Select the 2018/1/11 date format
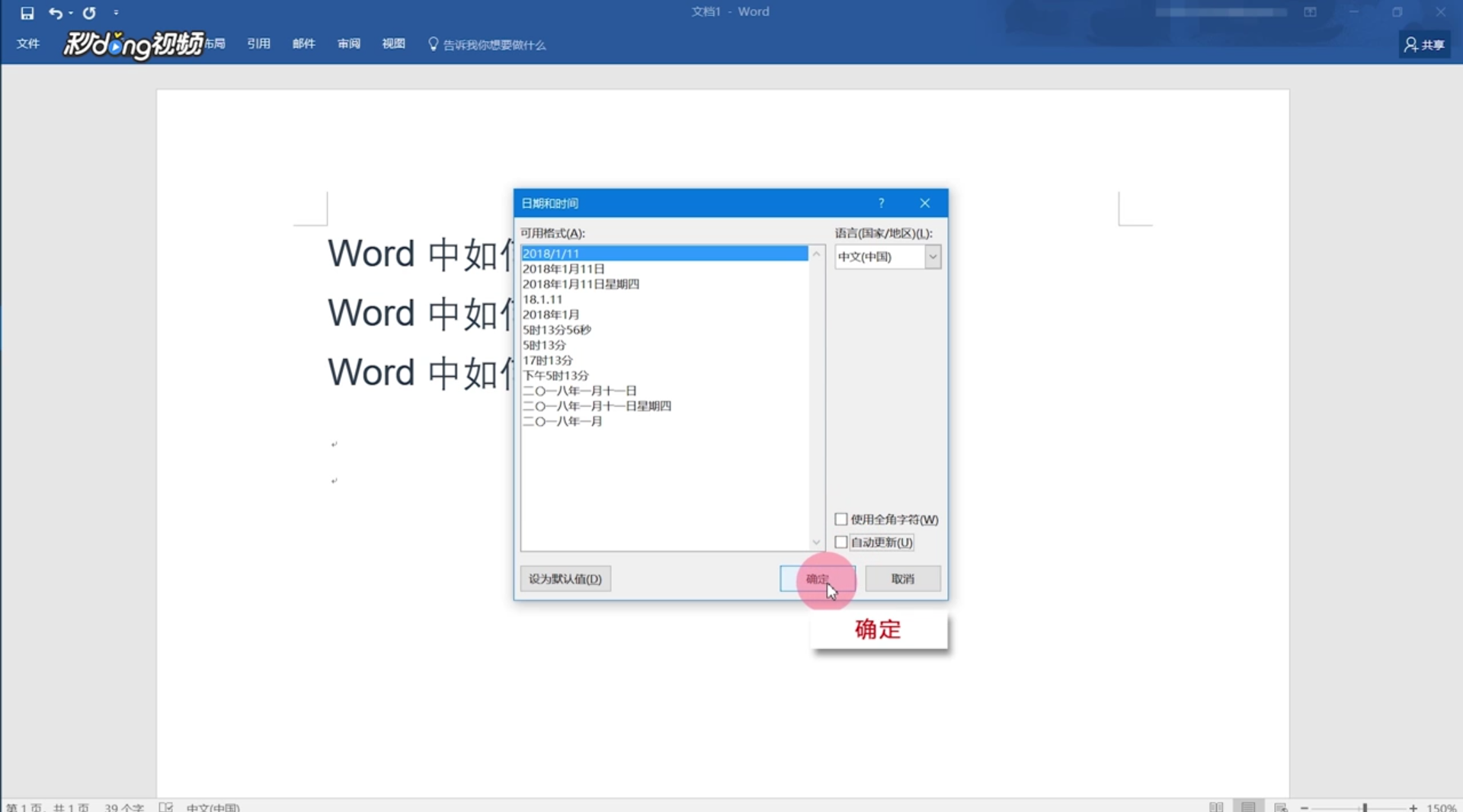The height and width of the screenshot is (812, 1463). pos(664,253)
